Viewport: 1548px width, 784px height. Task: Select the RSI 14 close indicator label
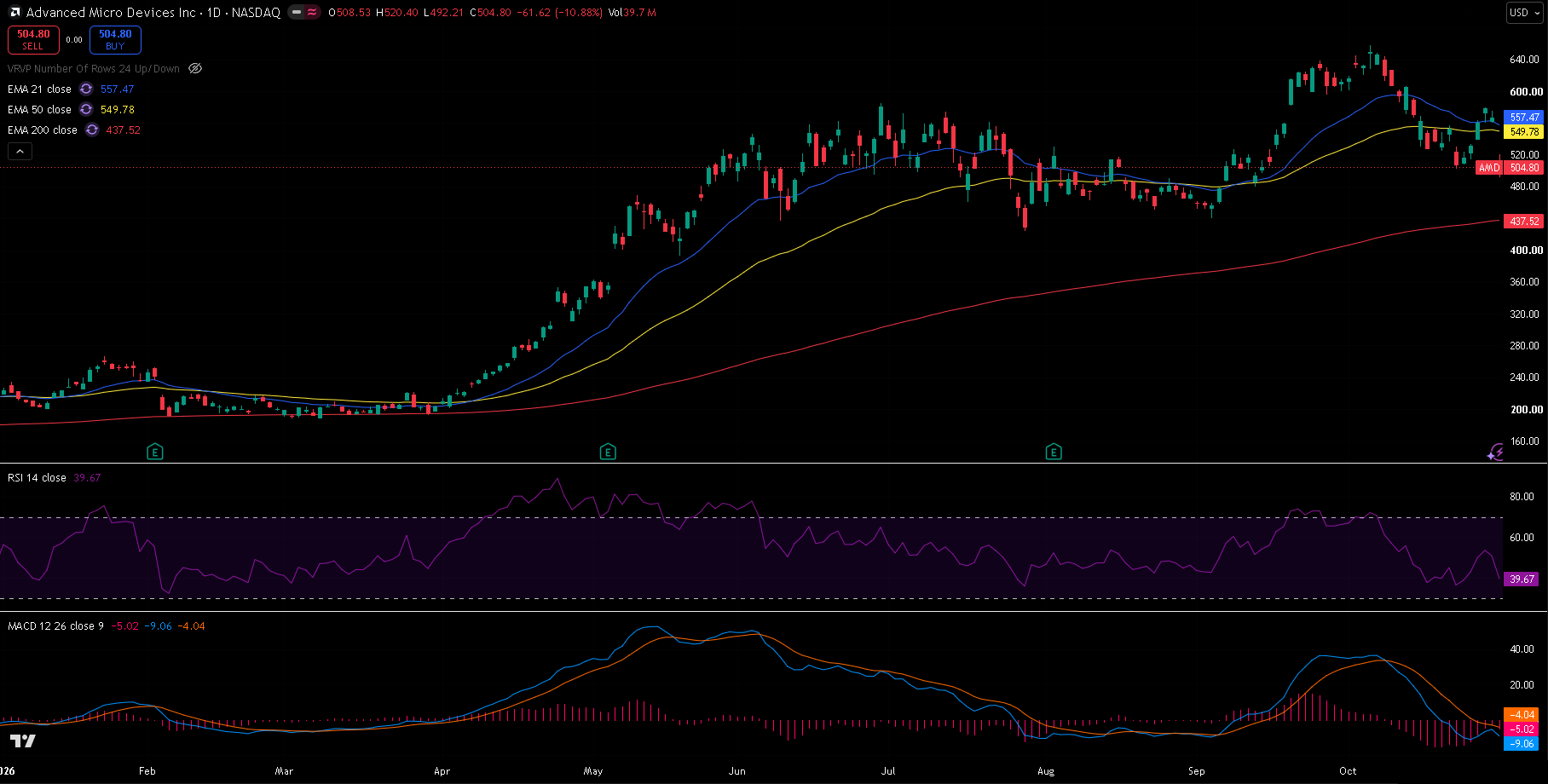[37, 477]
